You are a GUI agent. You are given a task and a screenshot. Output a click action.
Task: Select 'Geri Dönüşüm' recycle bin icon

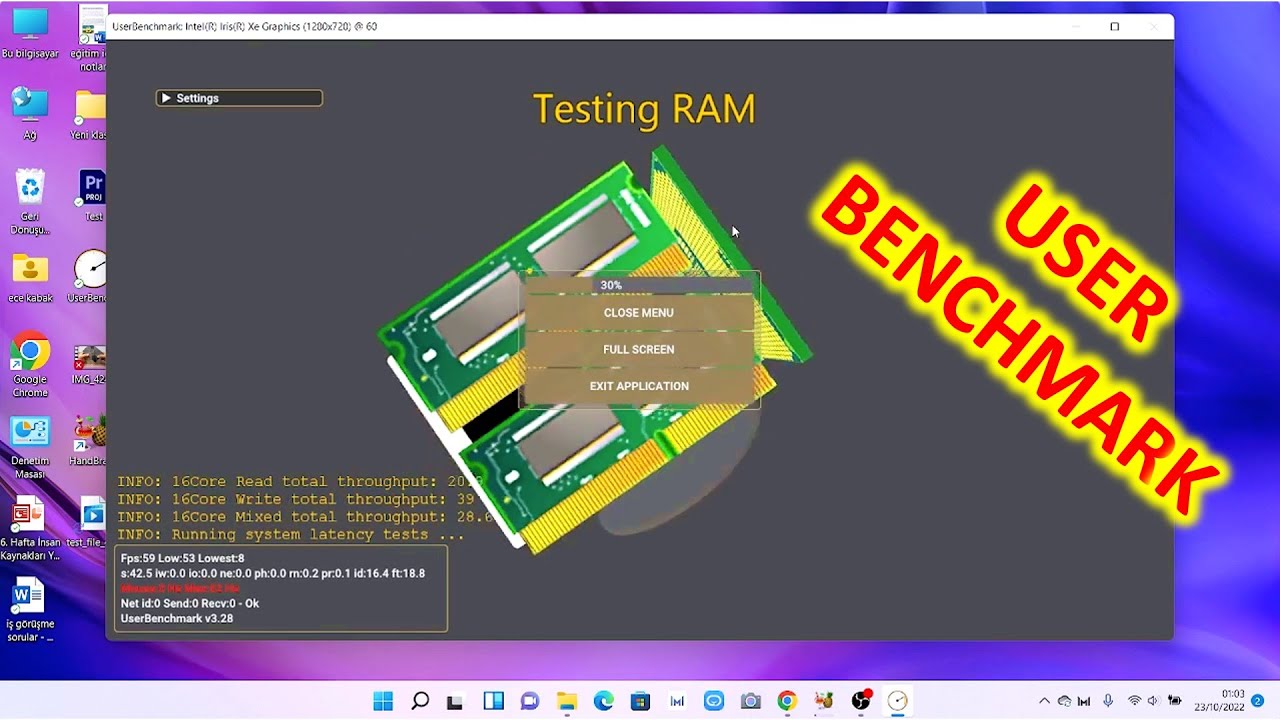[30, 202]
